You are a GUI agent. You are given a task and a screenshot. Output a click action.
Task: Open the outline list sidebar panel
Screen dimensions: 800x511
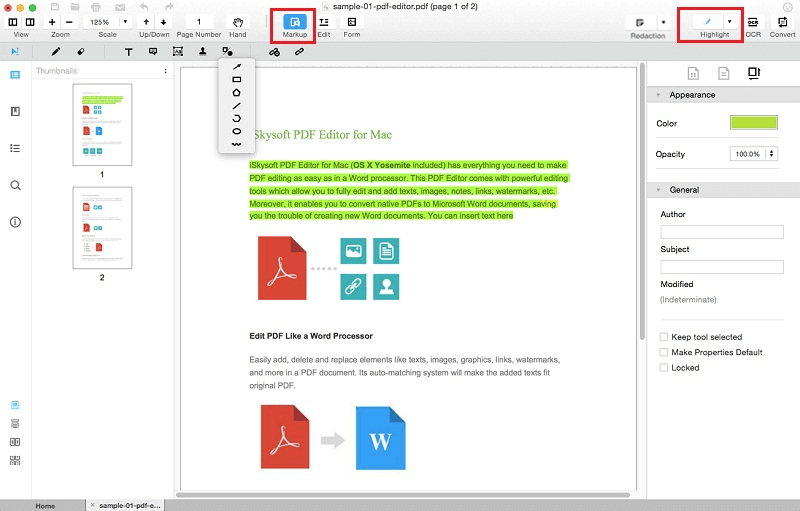click(x=15, y=148)
